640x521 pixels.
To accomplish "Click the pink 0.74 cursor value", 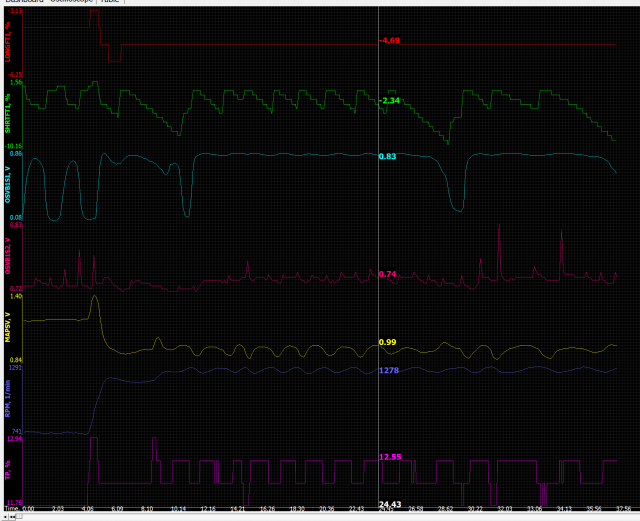I will 387,274.
